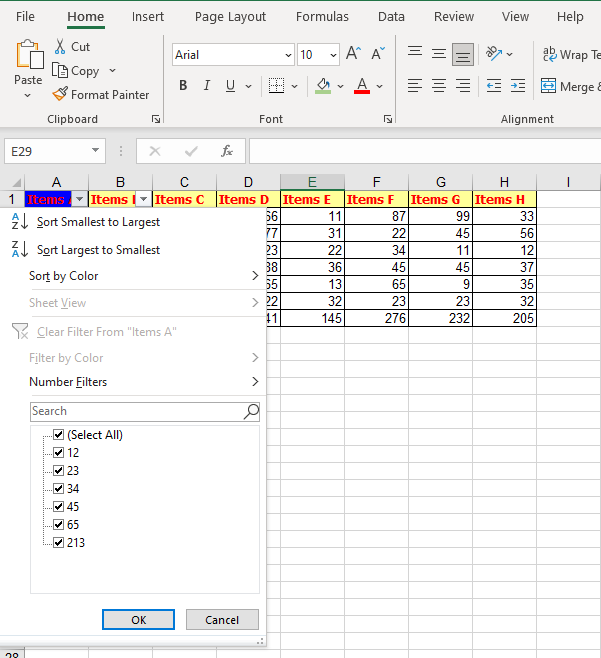Image resolution: width=601 pixels, height=658 pixels.
Task: Click the Format Painter brush icon
Action: pyautogui.click(x=61, y=95)
